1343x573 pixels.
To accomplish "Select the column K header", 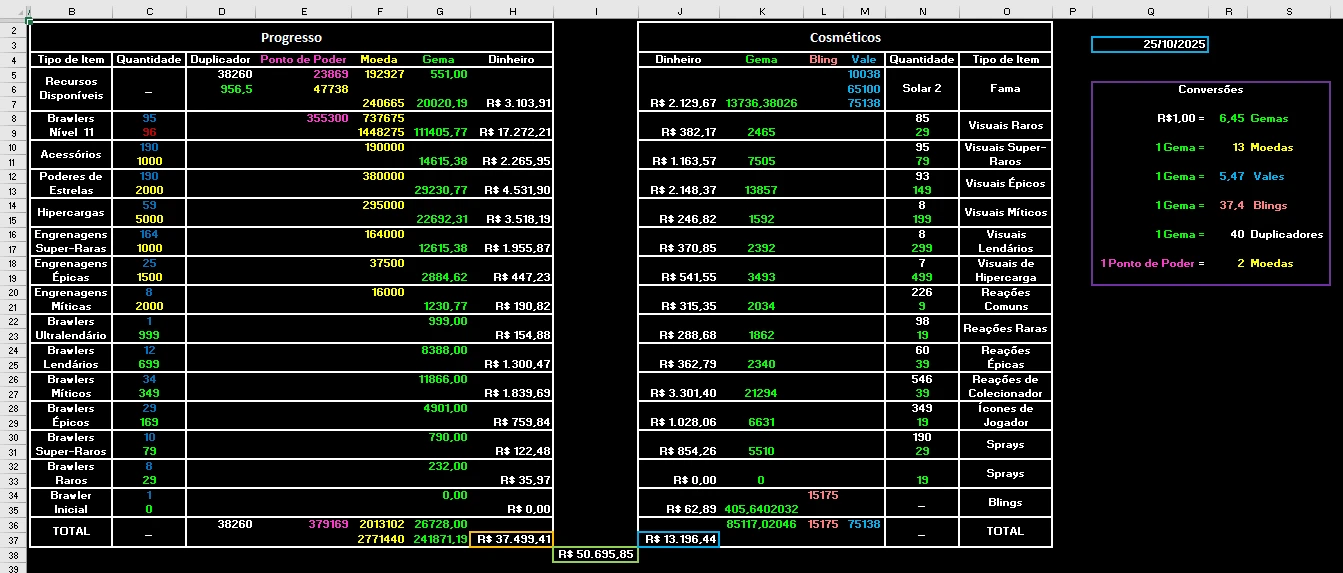I will (761, 12).
